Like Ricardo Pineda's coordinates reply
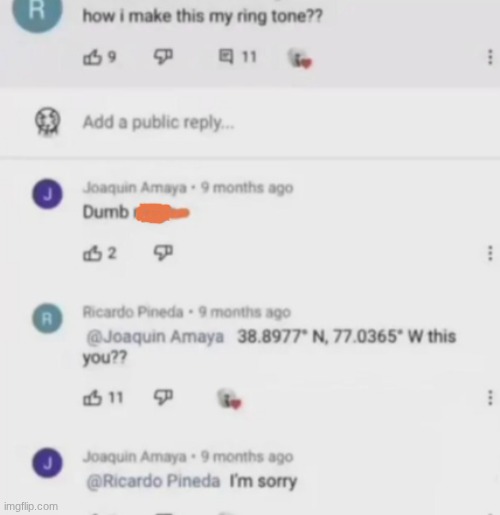Screen dimensions: 500x515 coord(92,398)
